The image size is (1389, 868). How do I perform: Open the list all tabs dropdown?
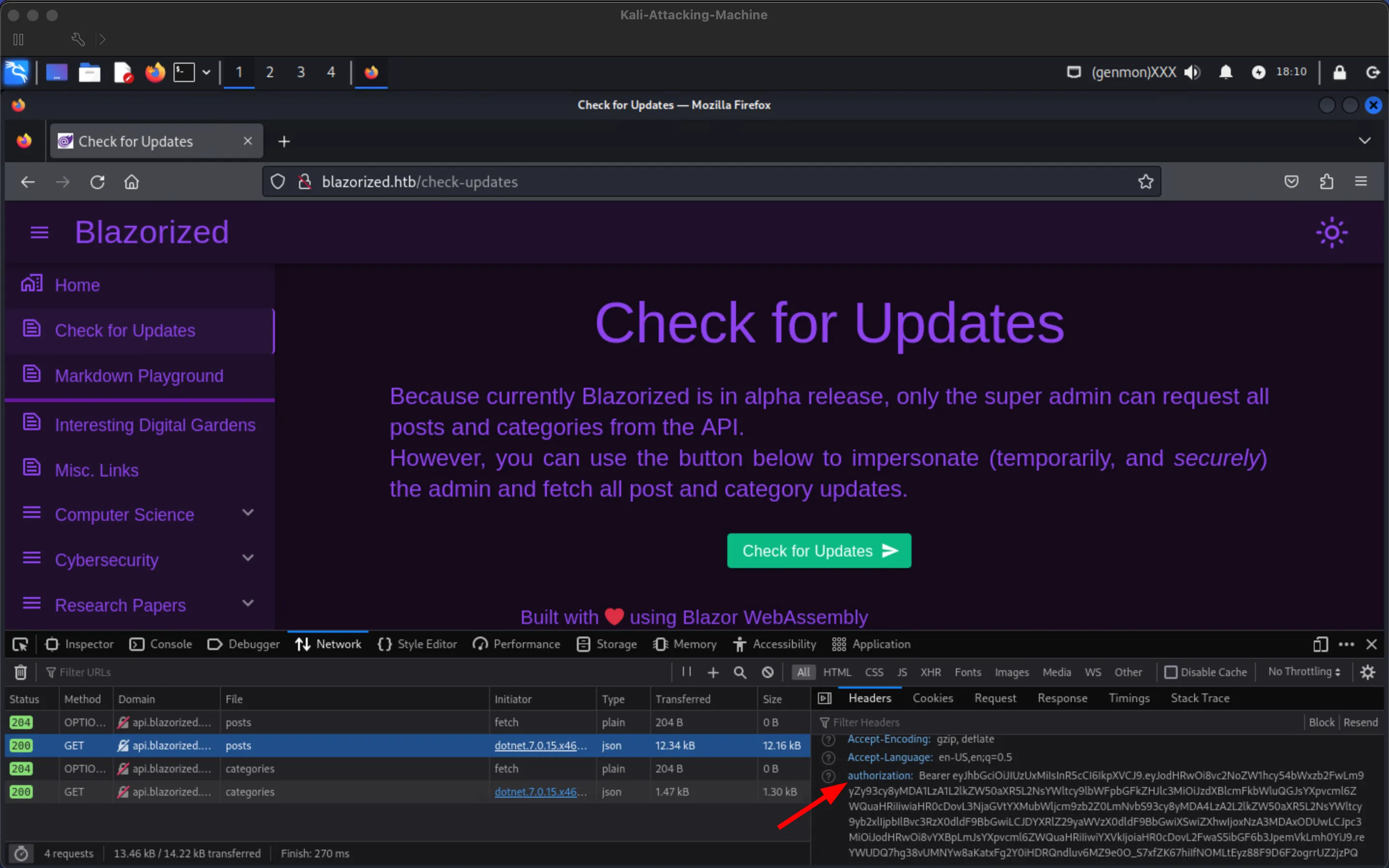coord(1365,141)
